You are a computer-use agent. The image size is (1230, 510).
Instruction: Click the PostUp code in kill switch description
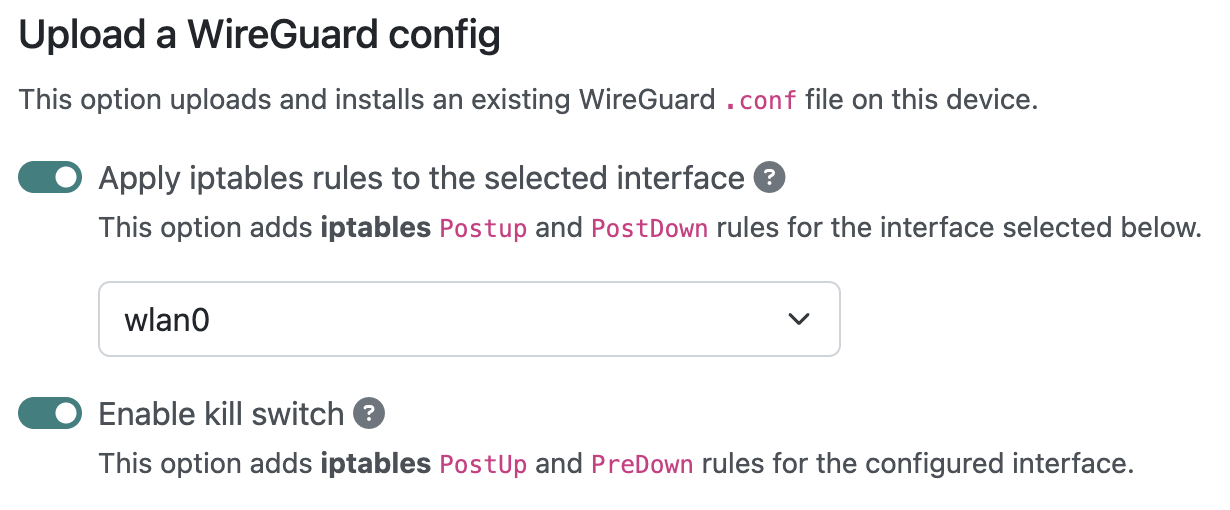coord(484,465)
